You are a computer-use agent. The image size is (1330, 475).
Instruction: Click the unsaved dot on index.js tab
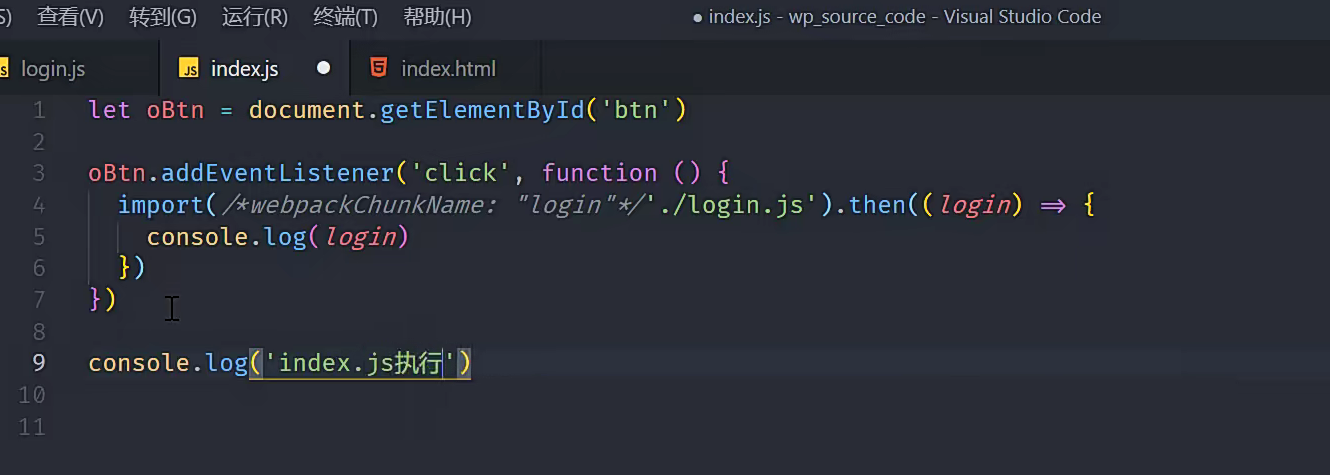point(323,68)
